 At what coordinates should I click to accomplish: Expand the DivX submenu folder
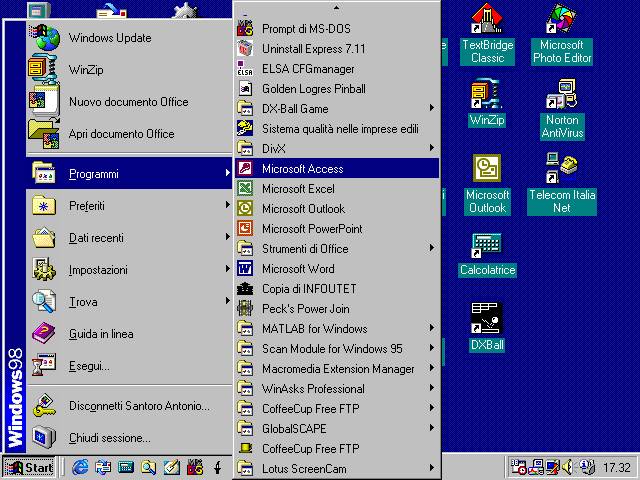(337, 149)
